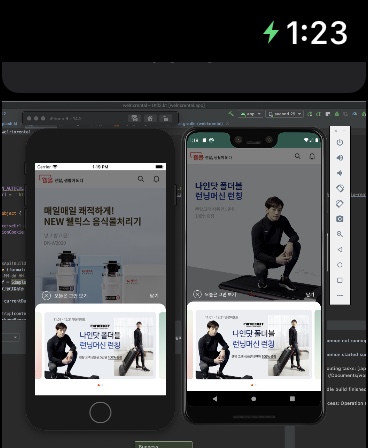Tap notification bell in iOS app header
This screenshot has height=448, width=368.
(156, 179)
